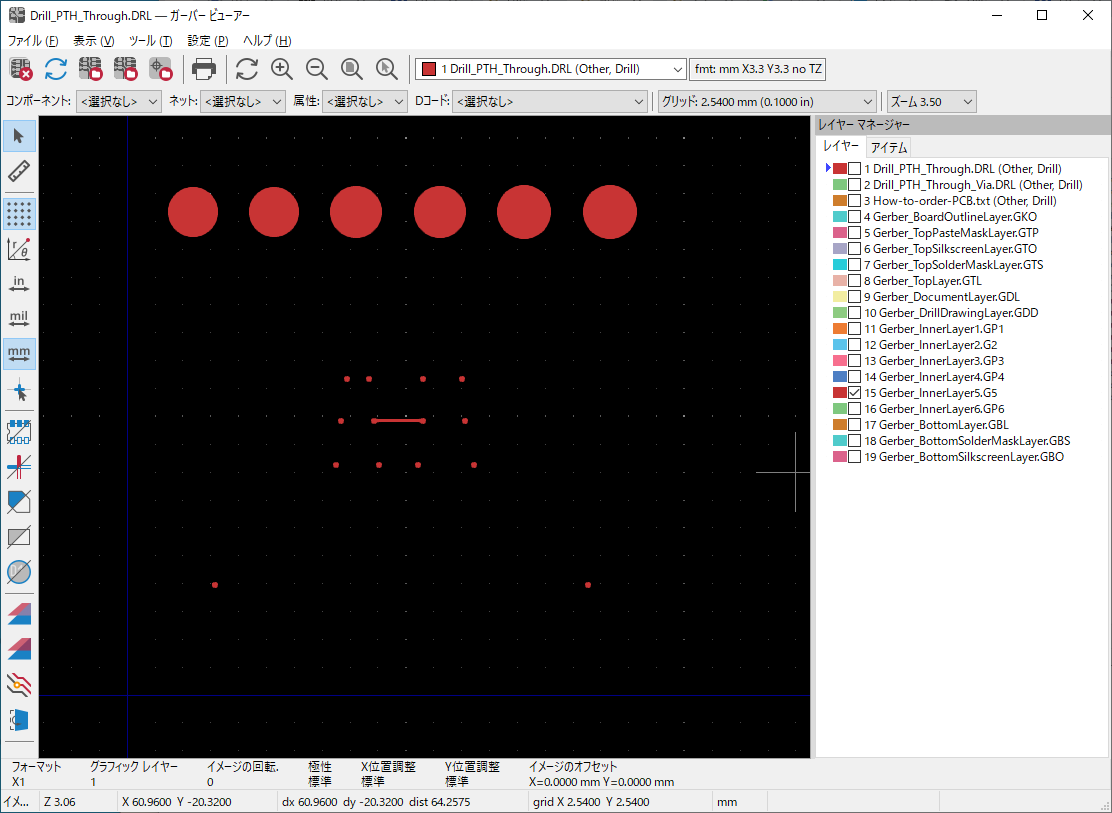Click the flip view icon at bottom-left
The height and width of the screenshot is (813, 1112).
(19, 720)
